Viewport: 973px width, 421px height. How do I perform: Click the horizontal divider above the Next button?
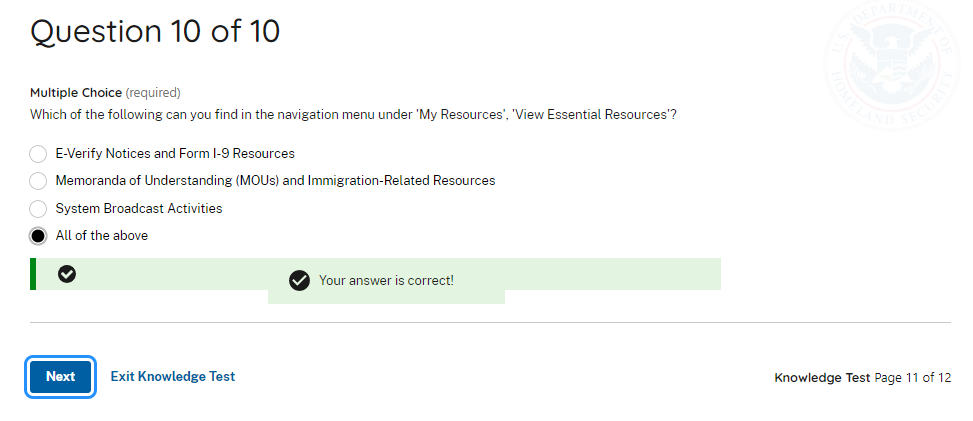(x=490, y=323)
